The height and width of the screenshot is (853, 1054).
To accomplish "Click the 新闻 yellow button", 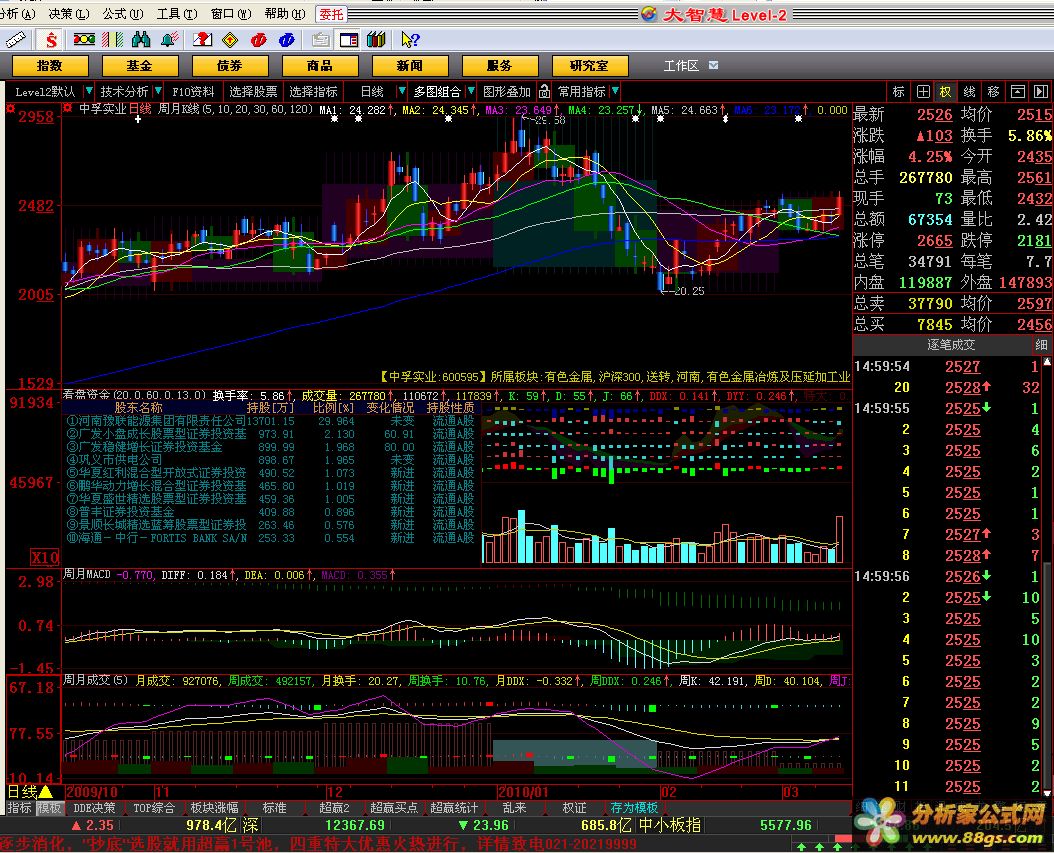I will click(x=410, y=66).
